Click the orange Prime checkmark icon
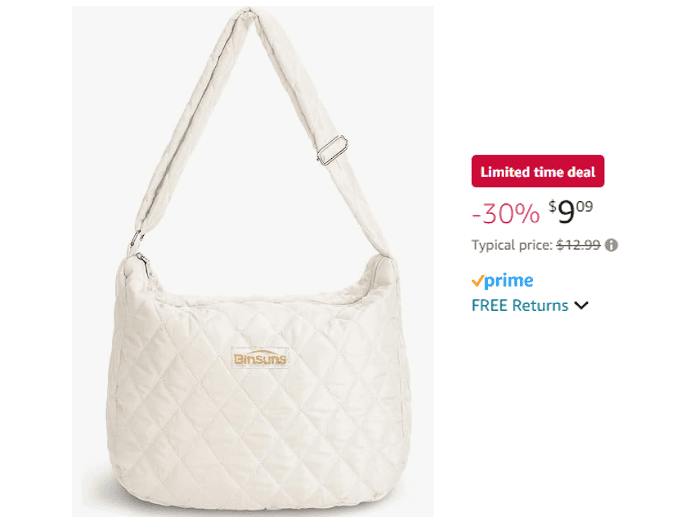The width and height of the screenshot is (700, 524). pos(478,281)
